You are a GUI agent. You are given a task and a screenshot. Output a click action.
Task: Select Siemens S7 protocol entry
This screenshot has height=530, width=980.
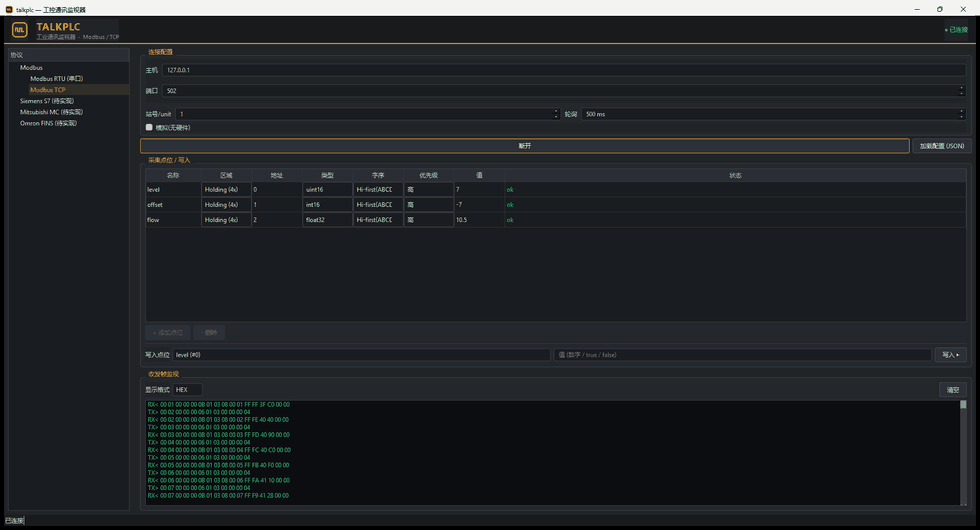(47, 101)
